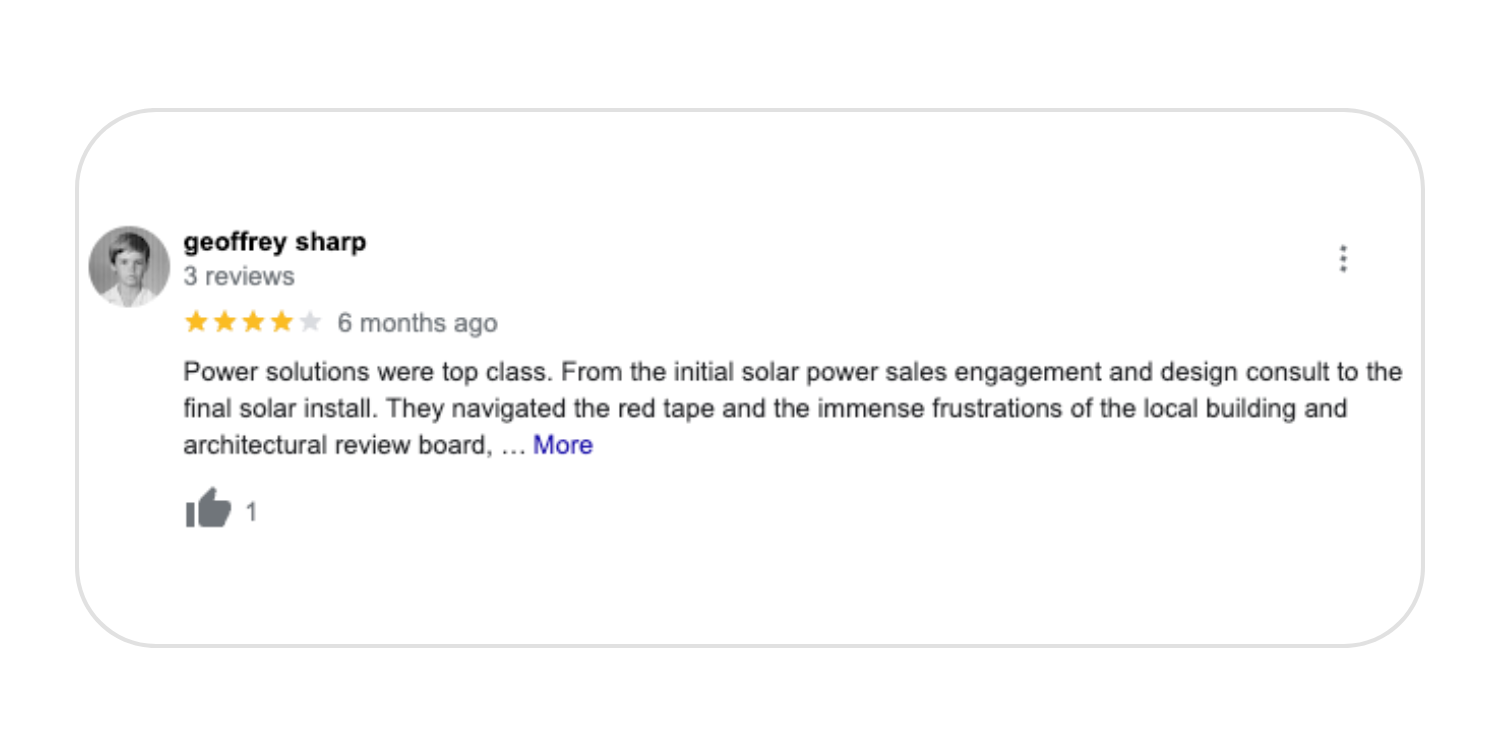Click the empty gray fifth star
The height and width of the screenshot is (750, 1500).
tap(310, 322)
